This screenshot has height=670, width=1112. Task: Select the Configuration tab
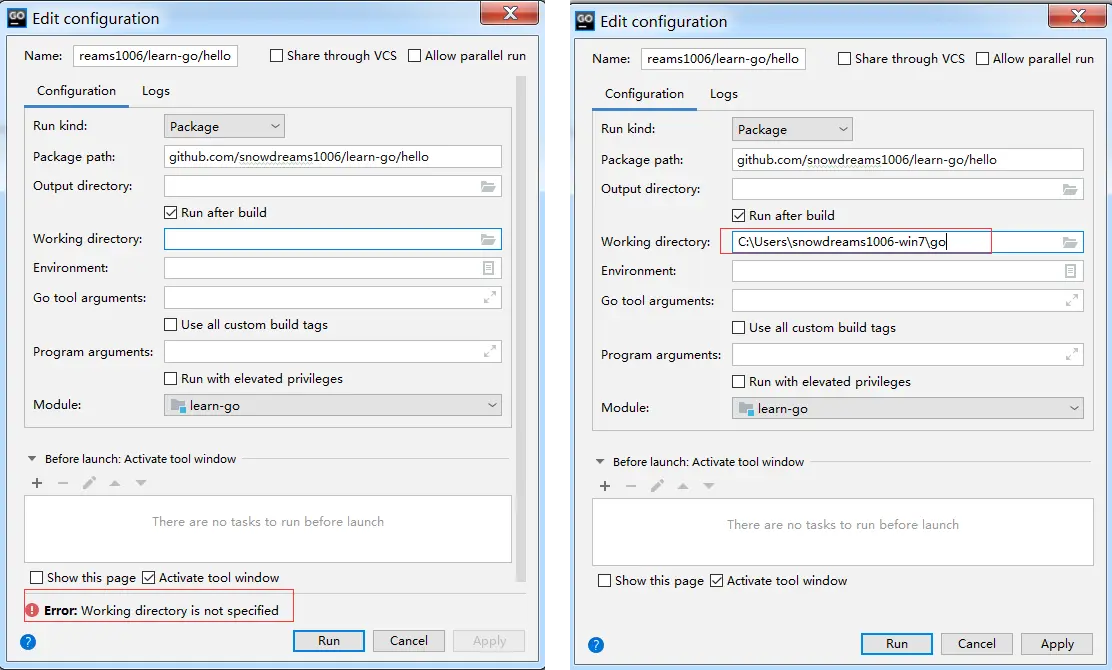[76, 90]
